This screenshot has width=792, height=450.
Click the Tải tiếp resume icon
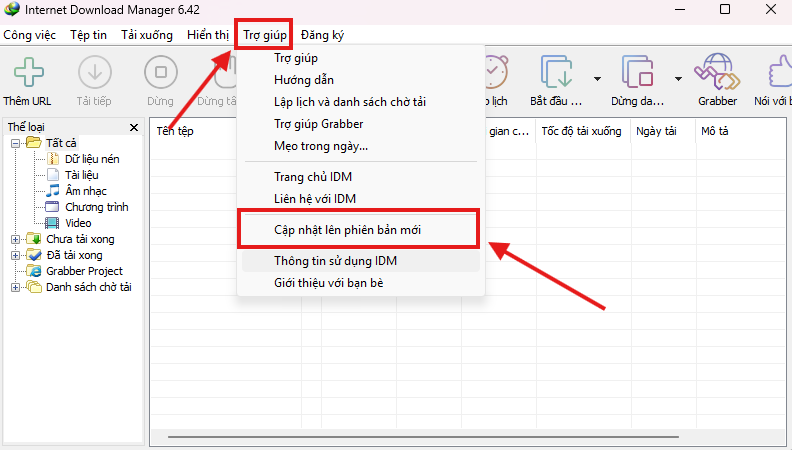(94, 72)
